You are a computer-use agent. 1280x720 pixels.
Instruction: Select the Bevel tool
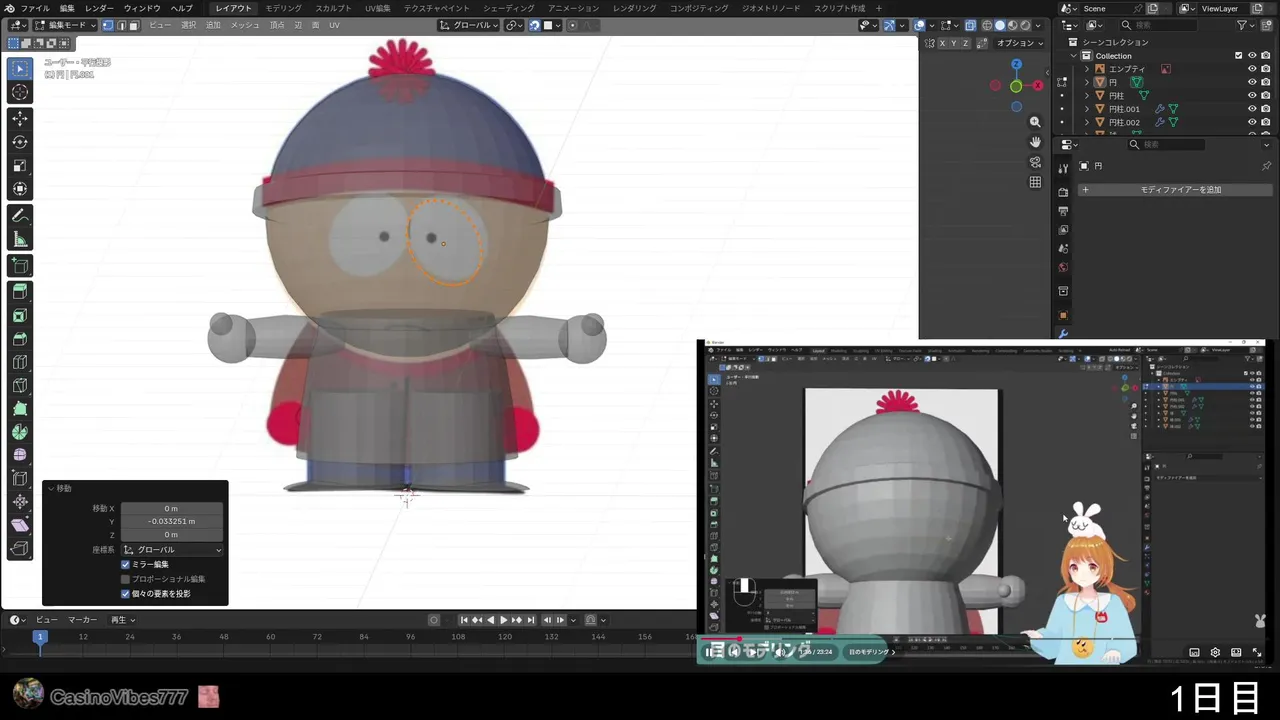[x=20, y=339]
